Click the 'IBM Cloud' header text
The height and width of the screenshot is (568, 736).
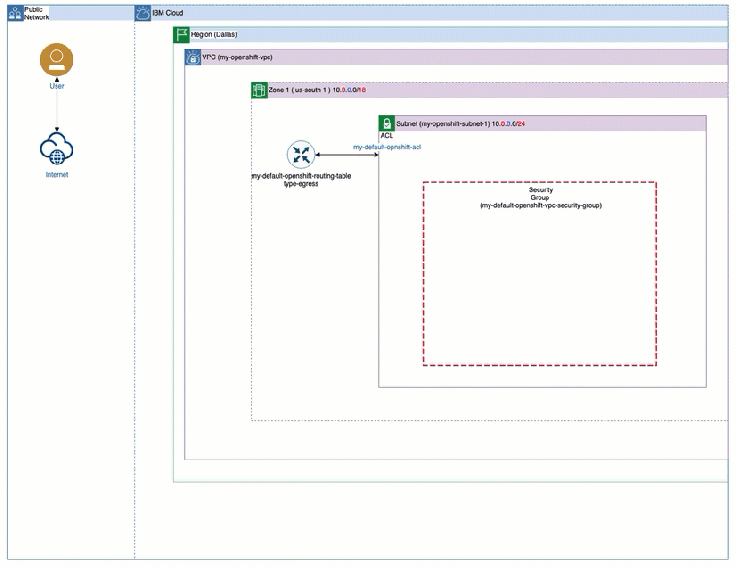[168, 13]
